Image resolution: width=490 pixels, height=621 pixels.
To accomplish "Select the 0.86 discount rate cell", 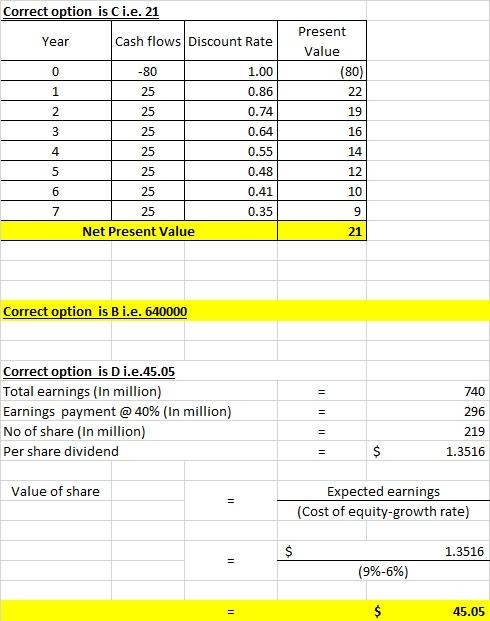I will [x=231, y=91].
